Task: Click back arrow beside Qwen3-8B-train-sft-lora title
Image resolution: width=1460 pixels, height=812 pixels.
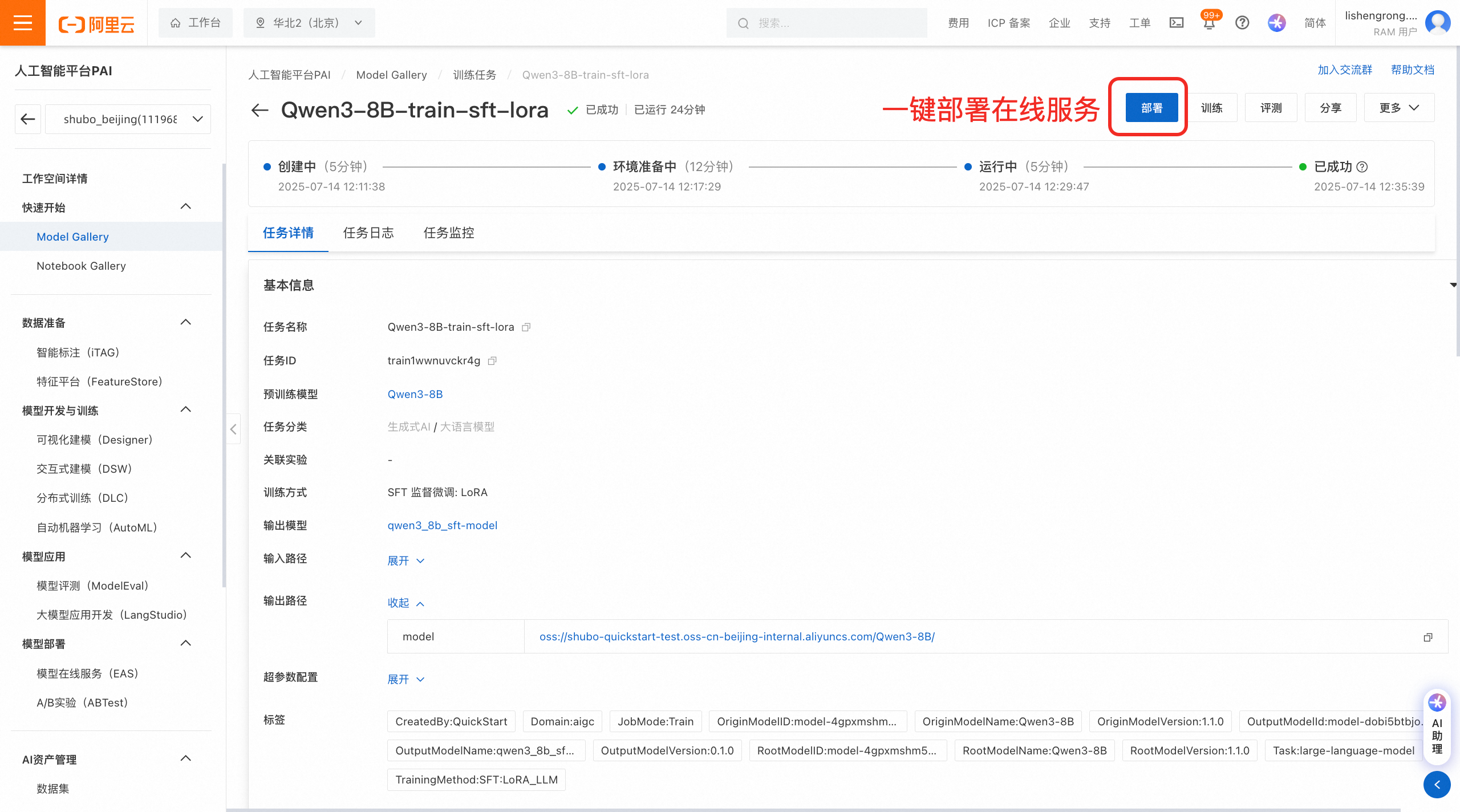Action: (260, 110)
